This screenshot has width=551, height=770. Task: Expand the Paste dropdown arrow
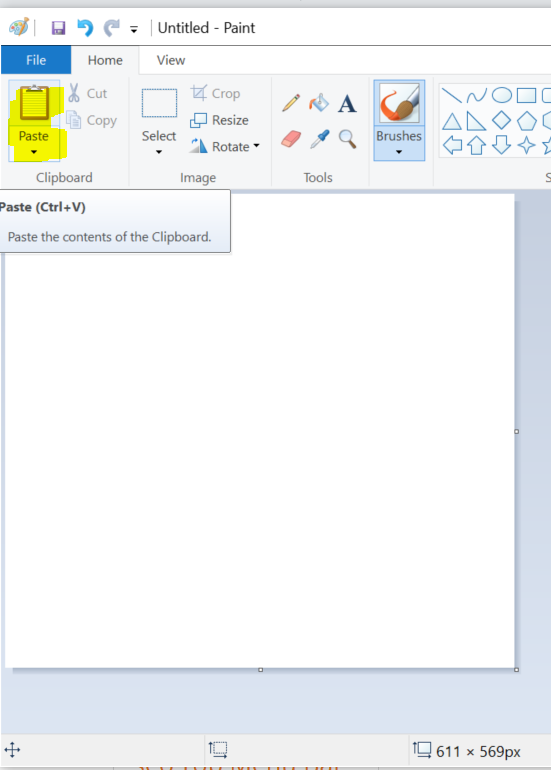[33, 152]
